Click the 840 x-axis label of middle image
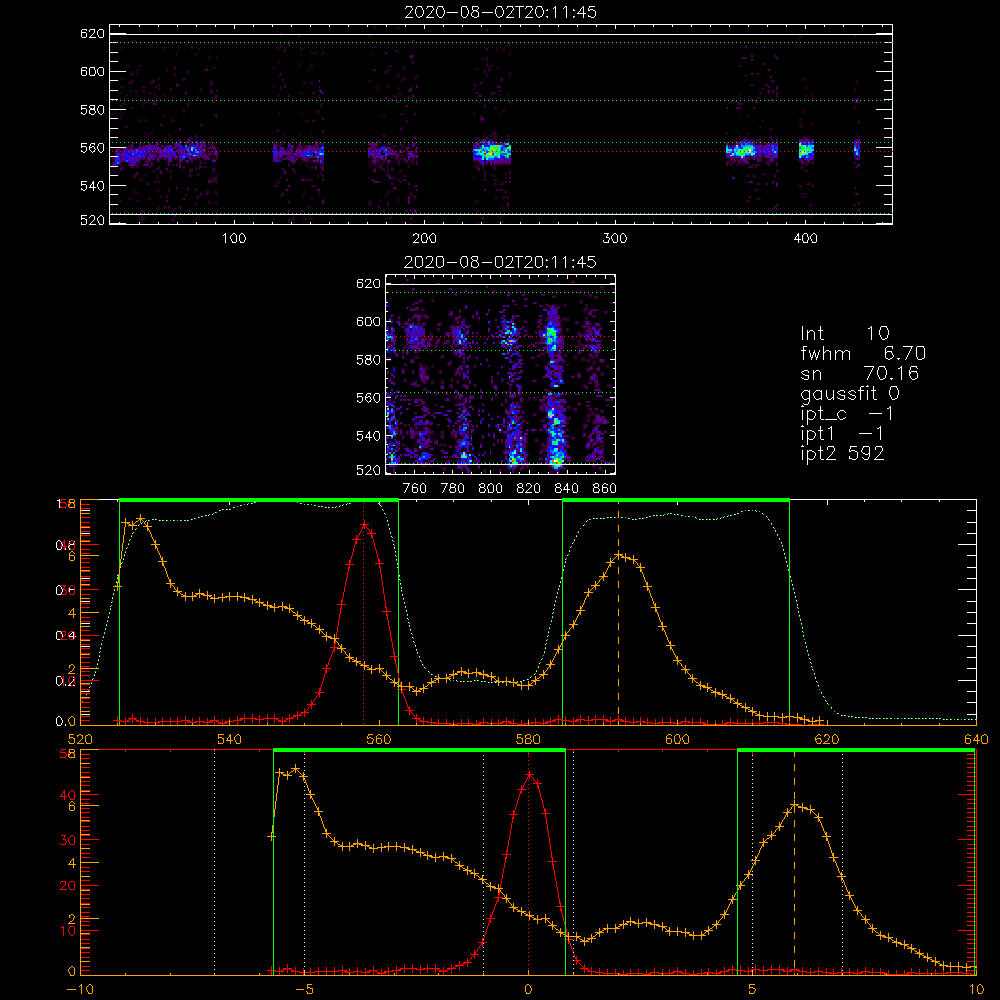 (x=566, y=489)
